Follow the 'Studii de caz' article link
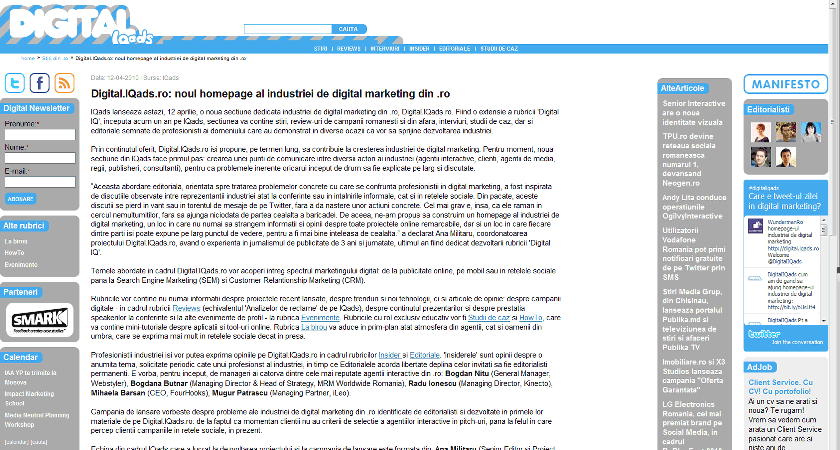This screenshot has height=450, width=840. pos(489,318)
